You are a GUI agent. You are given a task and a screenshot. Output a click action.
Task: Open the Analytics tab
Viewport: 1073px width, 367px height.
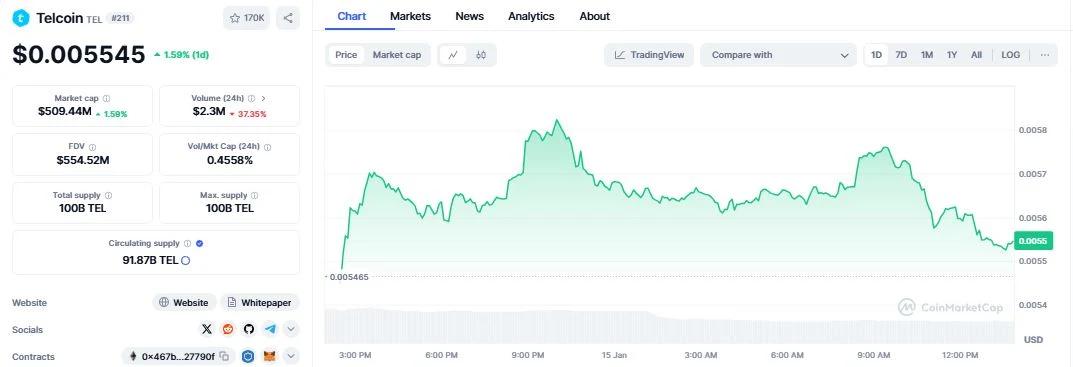tap(531, 16)
